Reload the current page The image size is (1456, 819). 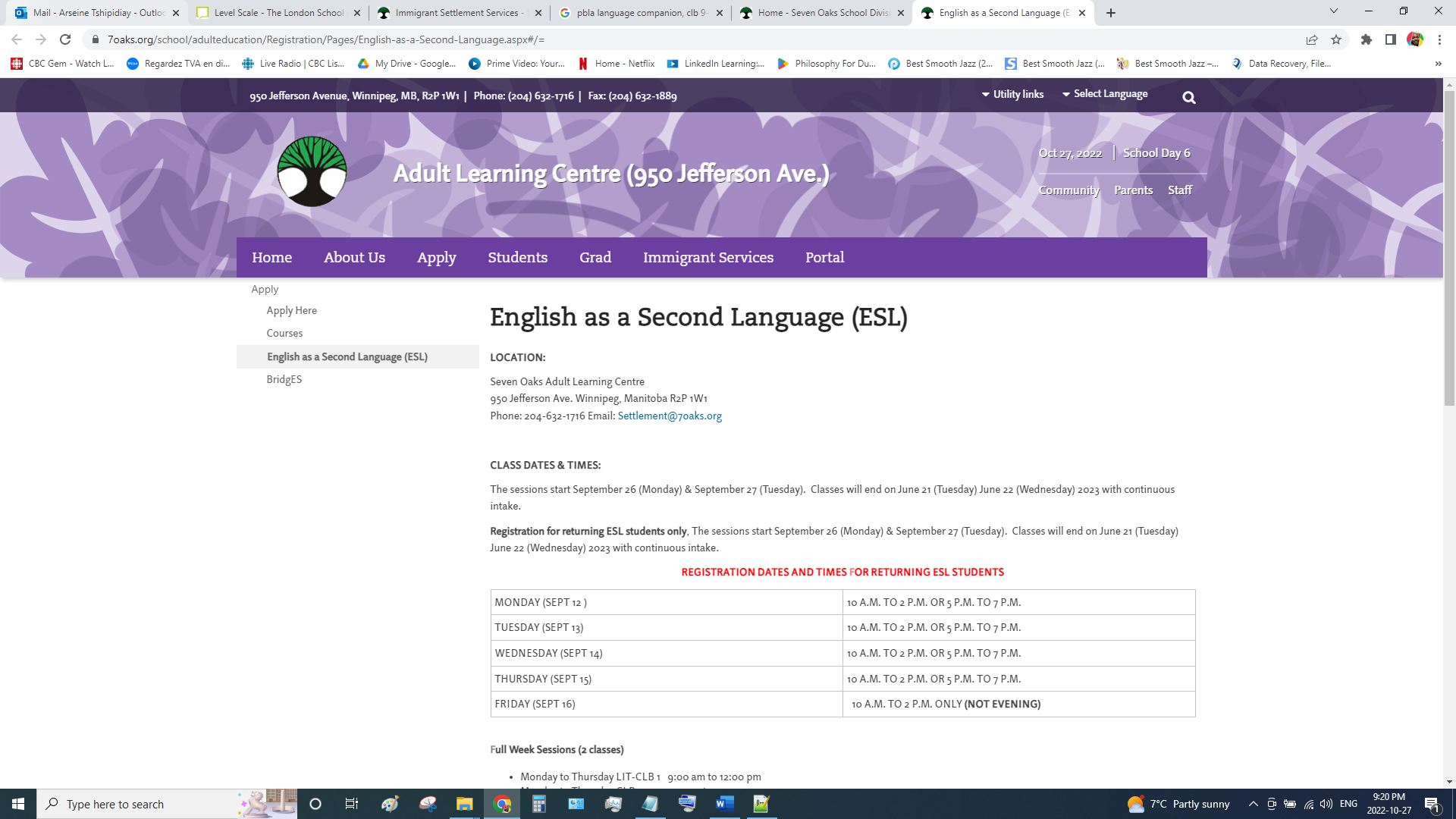65,39
